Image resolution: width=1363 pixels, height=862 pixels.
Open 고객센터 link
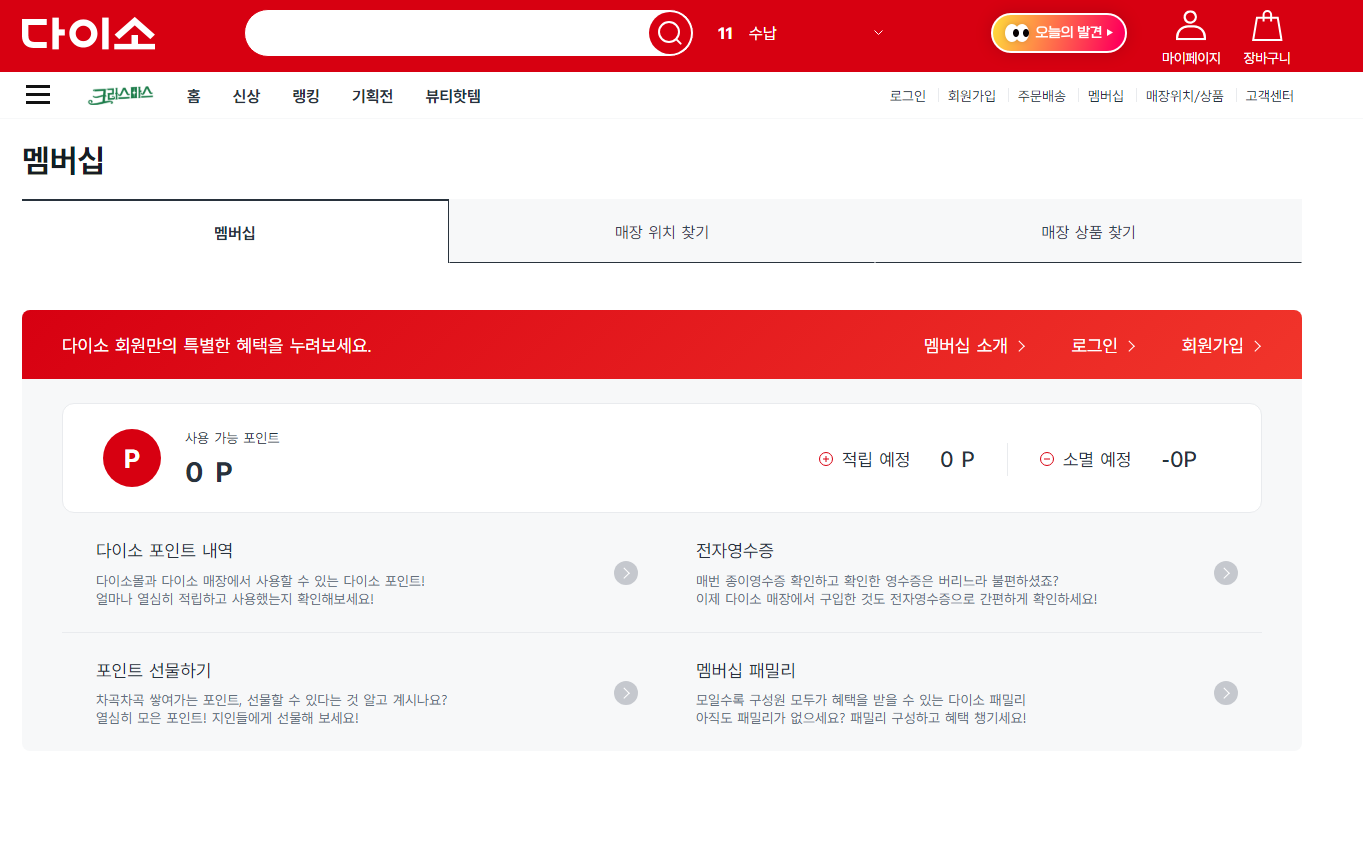click(1270, 96)
